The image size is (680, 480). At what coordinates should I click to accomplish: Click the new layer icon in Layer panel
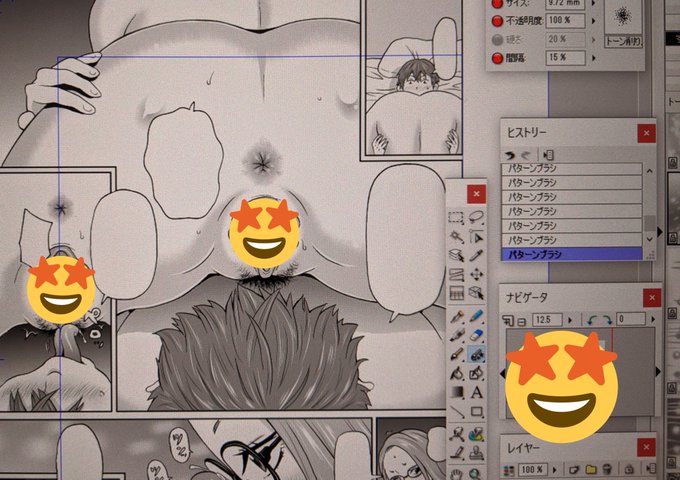[x=574, y=469]
